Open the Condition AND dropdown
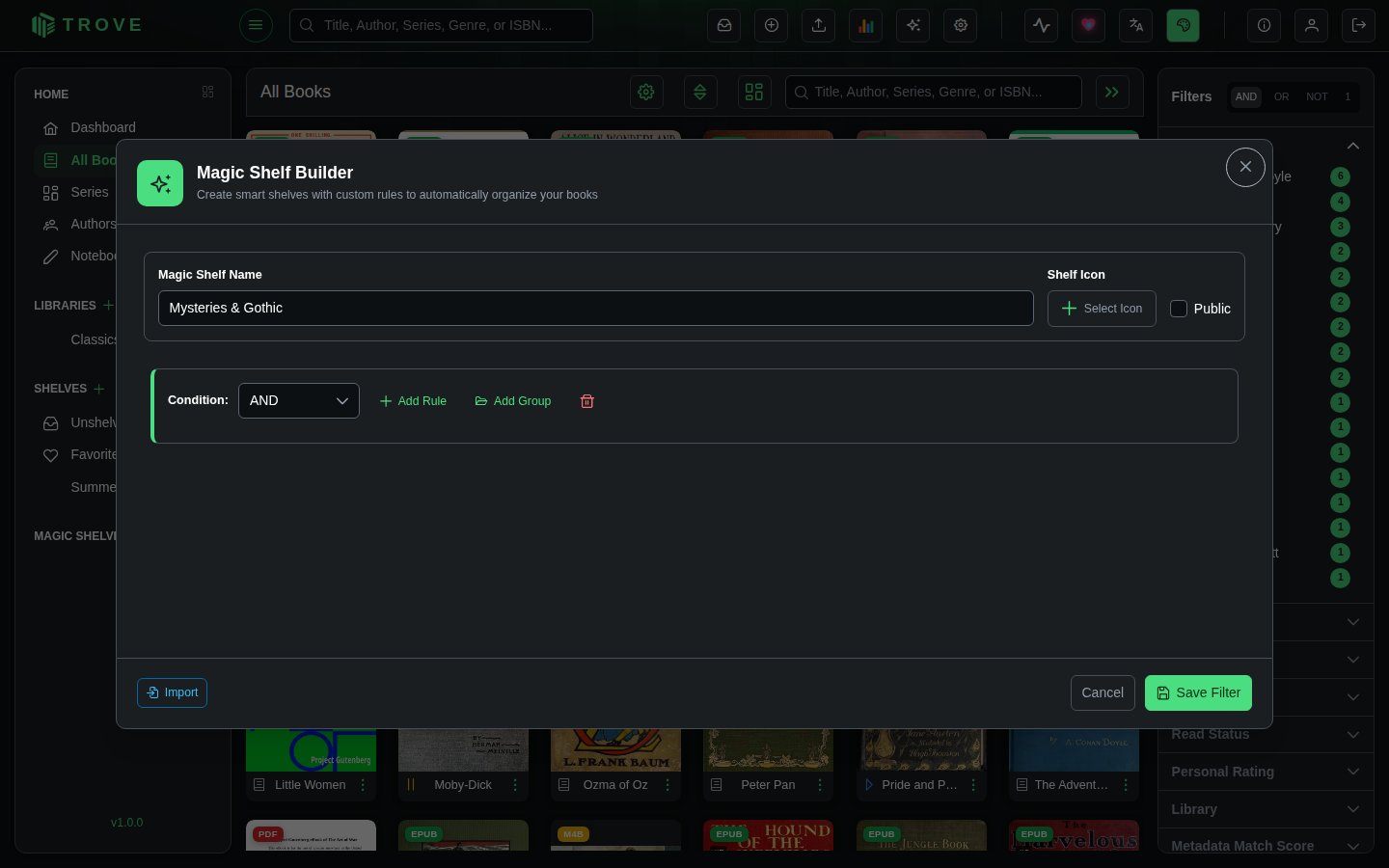The image size is (1389, 868). coord(299,401)
